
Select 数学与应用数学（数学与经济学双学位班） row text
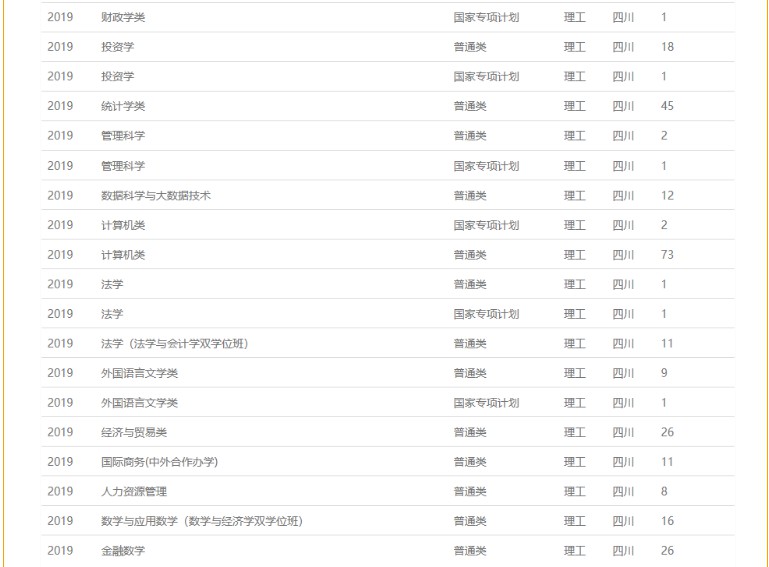(201, 521)
